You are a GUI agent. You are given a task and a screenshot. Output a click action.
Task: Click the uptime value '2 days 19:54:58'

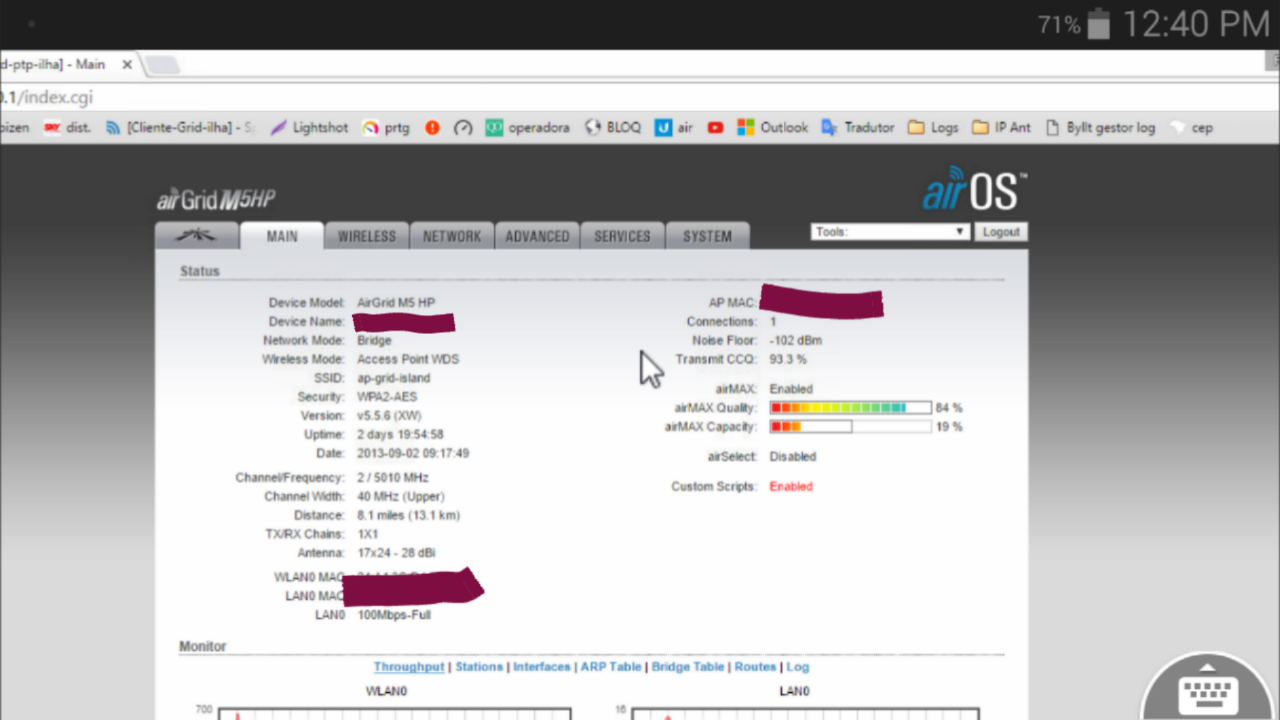tap(400, 435)
